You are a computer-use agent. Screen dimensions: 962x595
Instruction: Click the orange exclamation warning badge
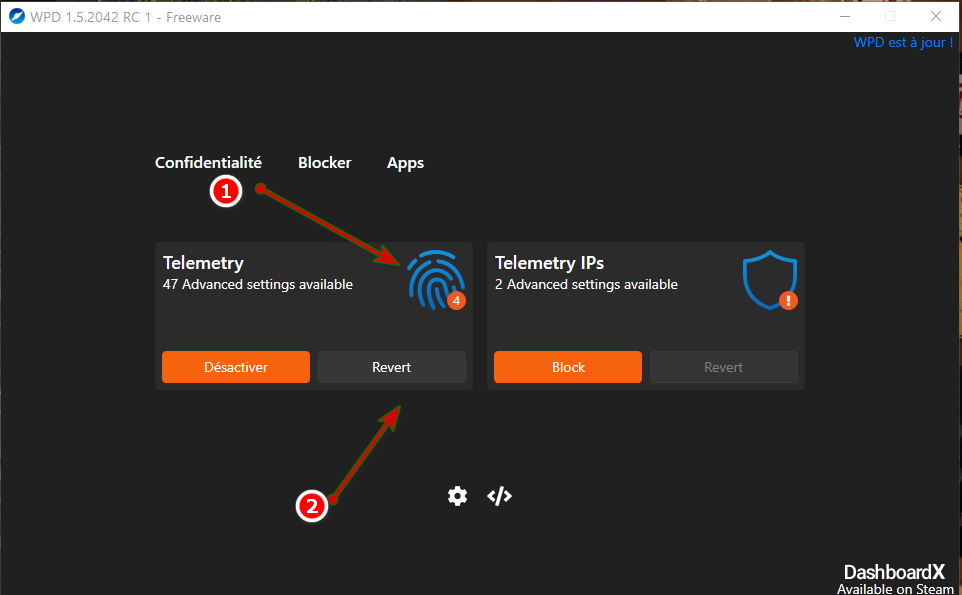click(x=788, y=300)
